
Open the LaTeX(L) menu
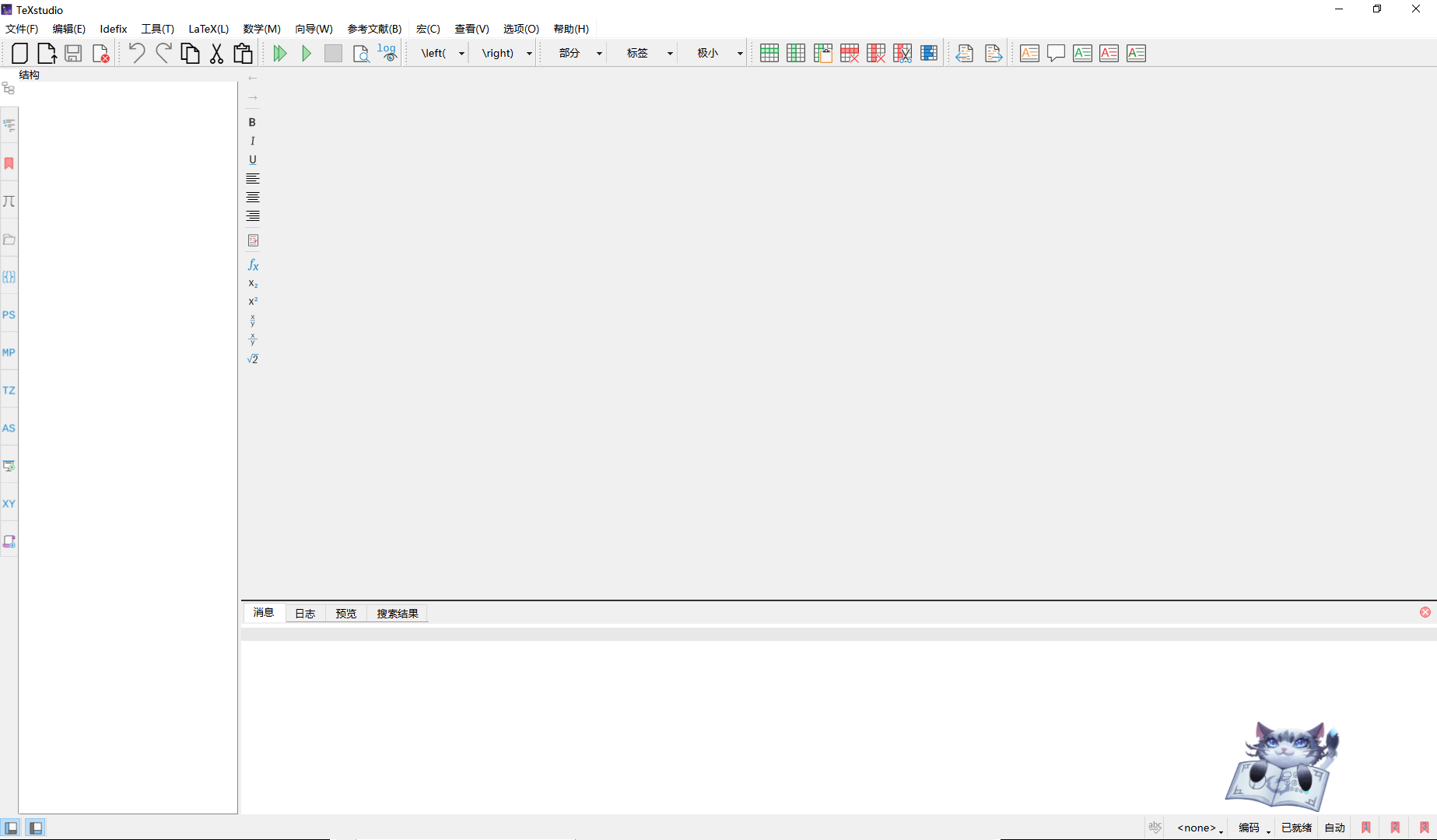pyautogui.click(x=209, y=29)
